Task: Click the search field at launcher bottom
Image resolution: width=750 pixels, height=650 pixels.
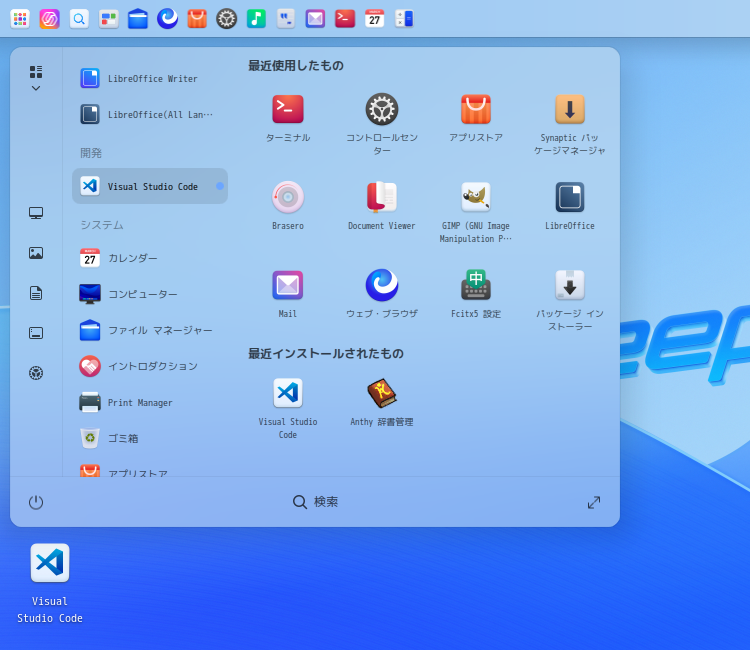Action: (x=315, y=502)
